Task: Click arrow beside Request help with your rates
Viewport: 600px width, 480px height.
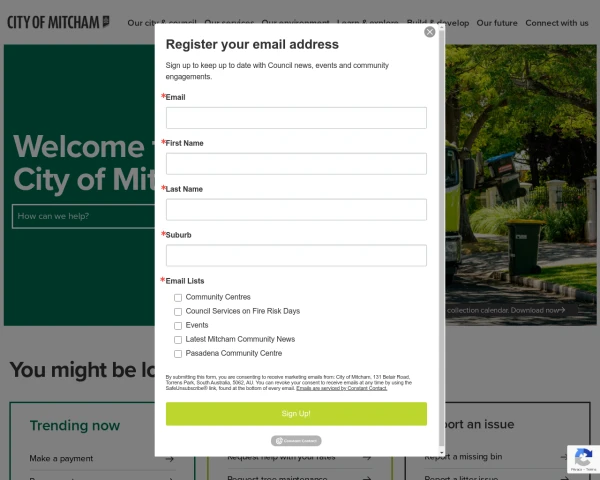Action: point(367,457)
